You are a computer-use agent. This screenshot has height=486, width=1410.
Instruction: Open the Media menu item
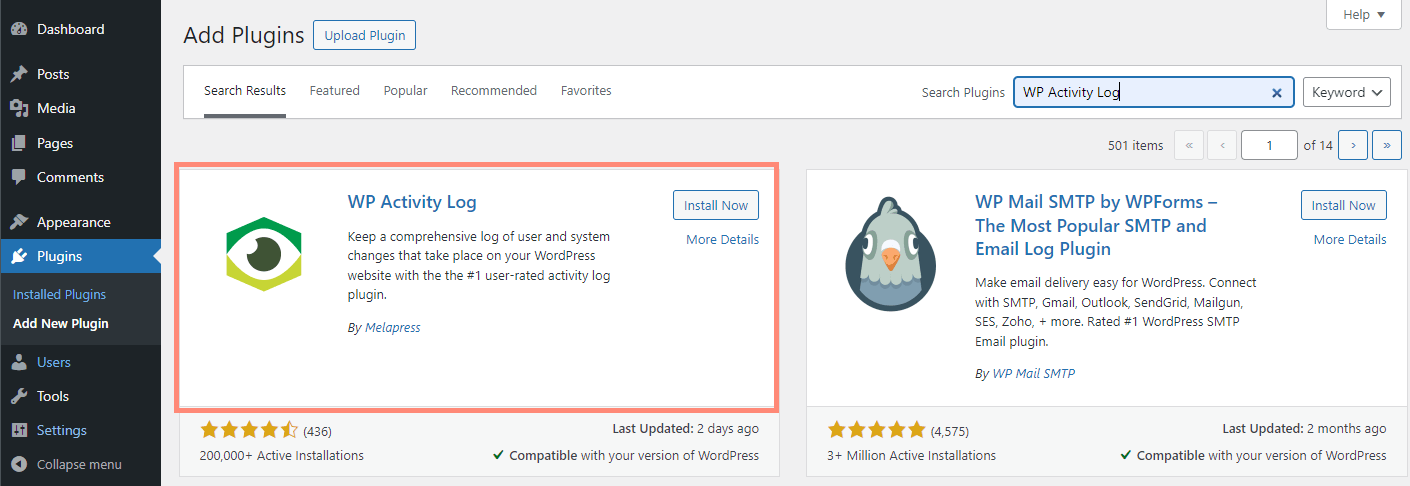coord(80,108)
